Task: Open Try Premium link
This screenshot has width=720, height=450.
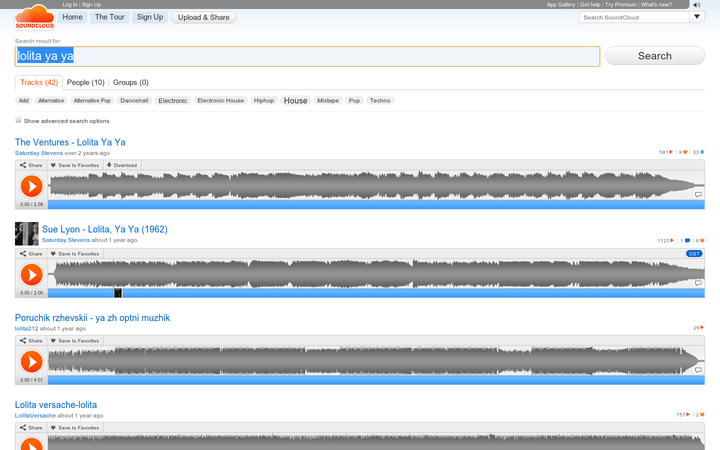Action: (620, 5)
